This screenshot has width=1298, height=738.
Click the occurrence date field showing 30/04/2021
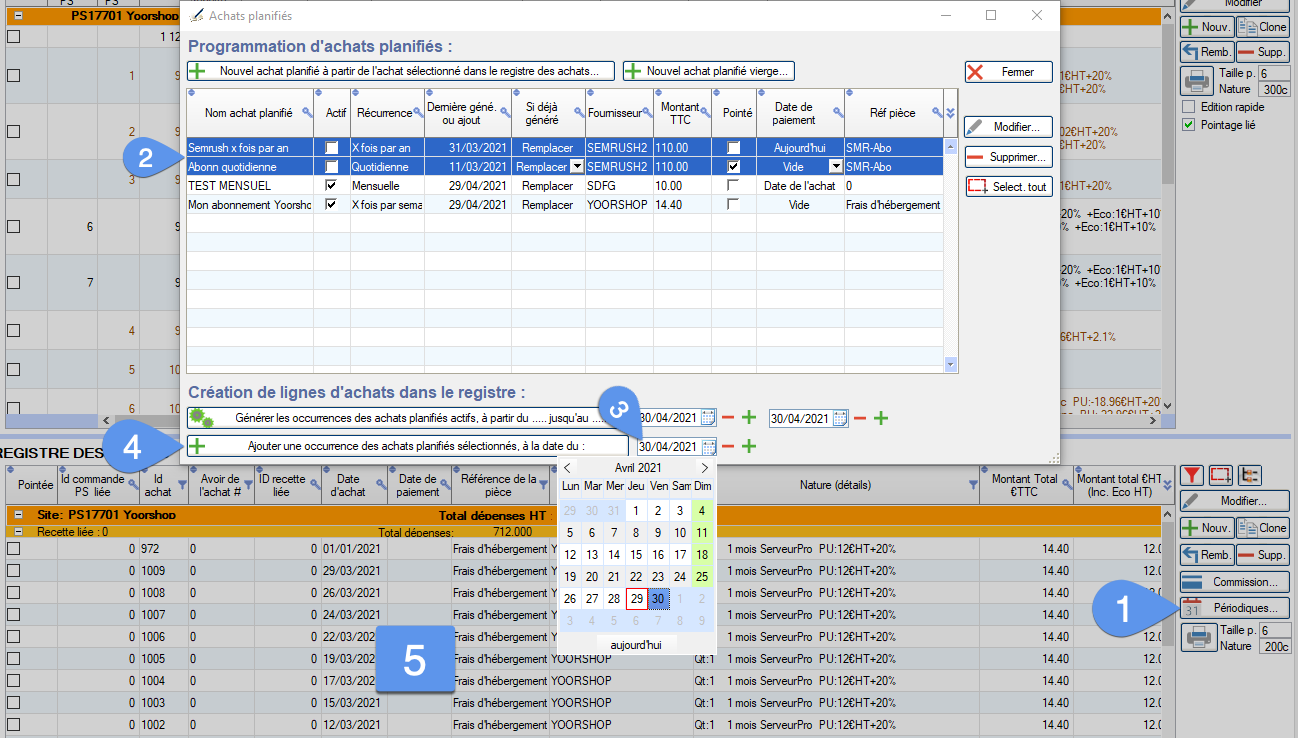click(x=668, y=447)
